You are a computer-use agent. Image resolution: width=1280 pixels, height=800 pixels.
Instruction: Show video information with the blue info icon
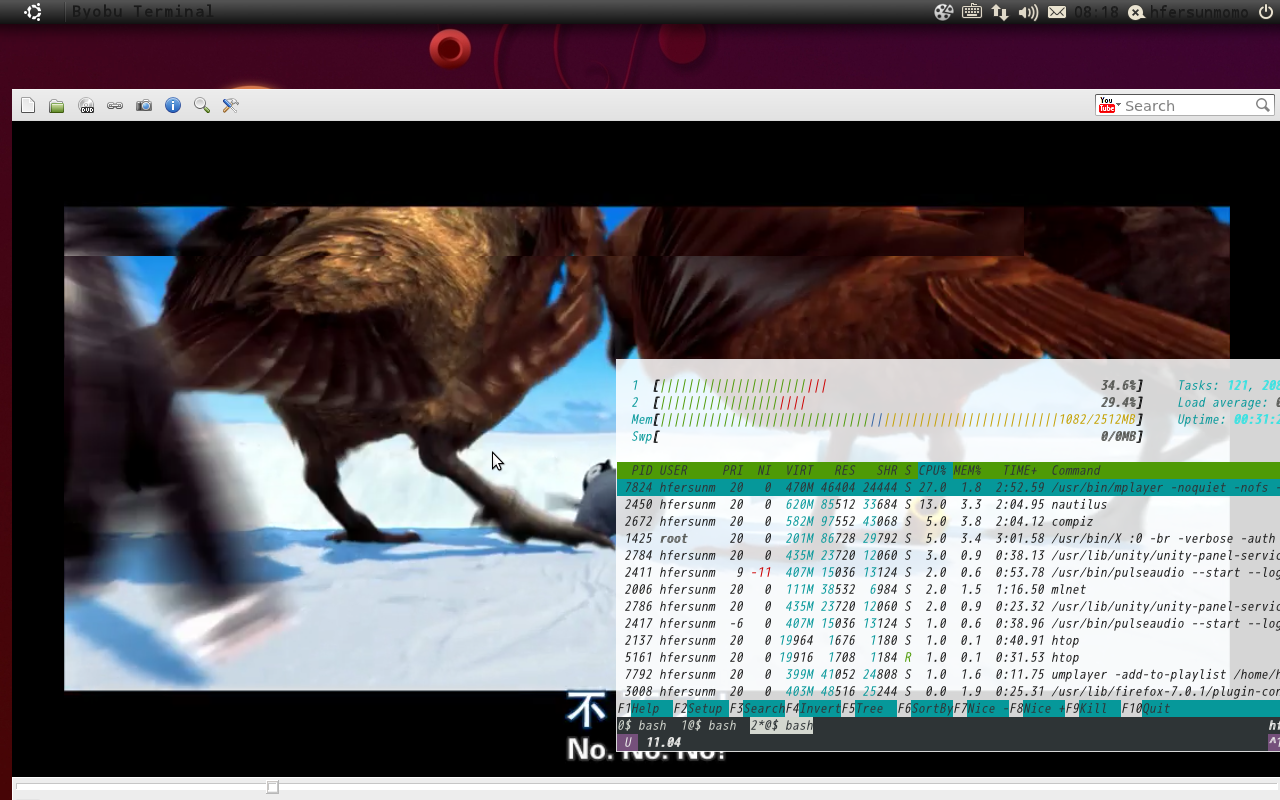[173, 105]
